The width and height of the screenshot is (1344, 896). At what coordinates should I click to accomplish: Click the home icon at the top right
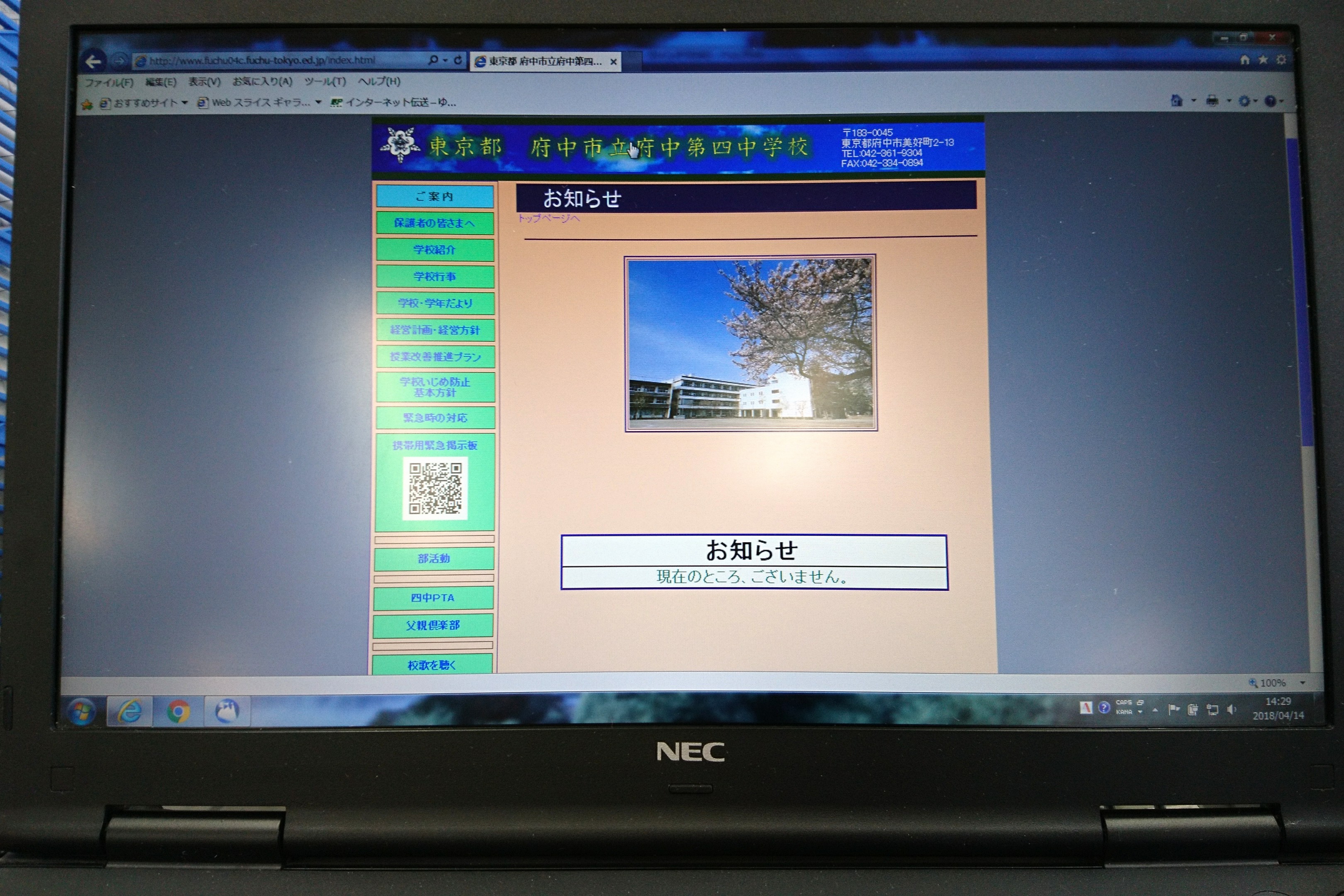[x=1244, y=60]
